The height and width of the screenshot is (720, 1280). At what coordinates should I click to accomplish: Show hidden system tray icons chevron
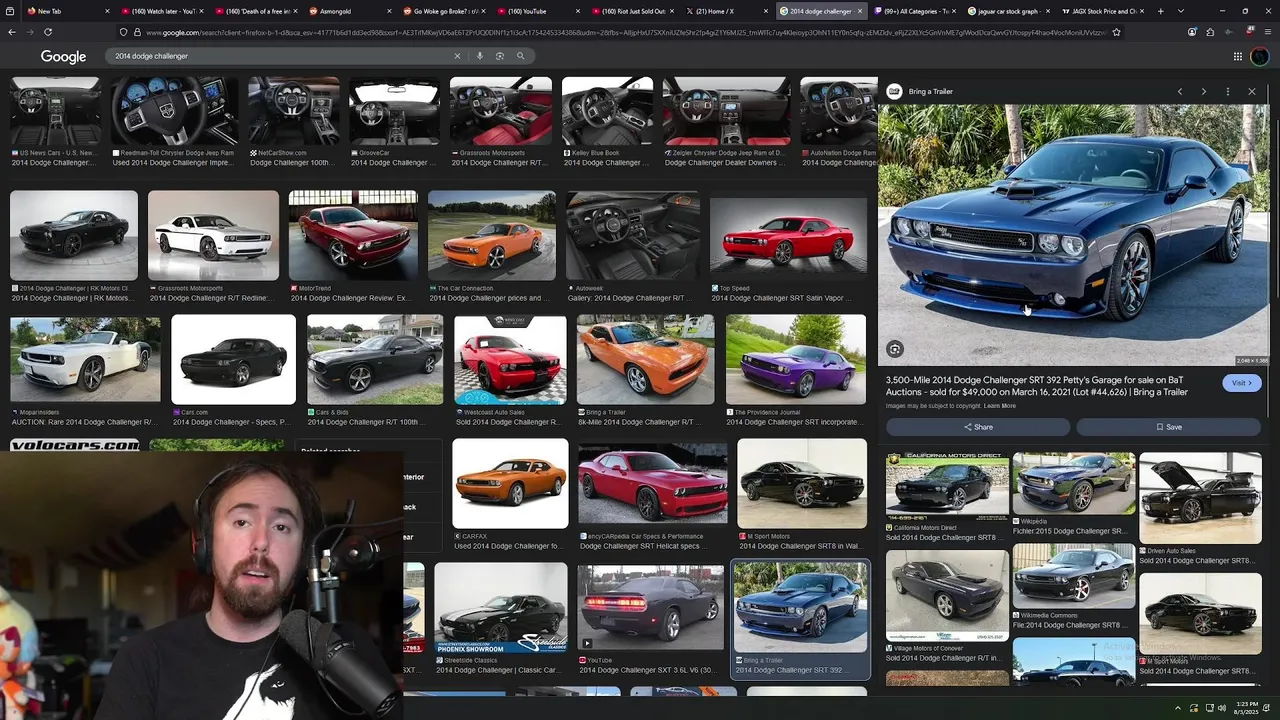[x=1178, y=708]
